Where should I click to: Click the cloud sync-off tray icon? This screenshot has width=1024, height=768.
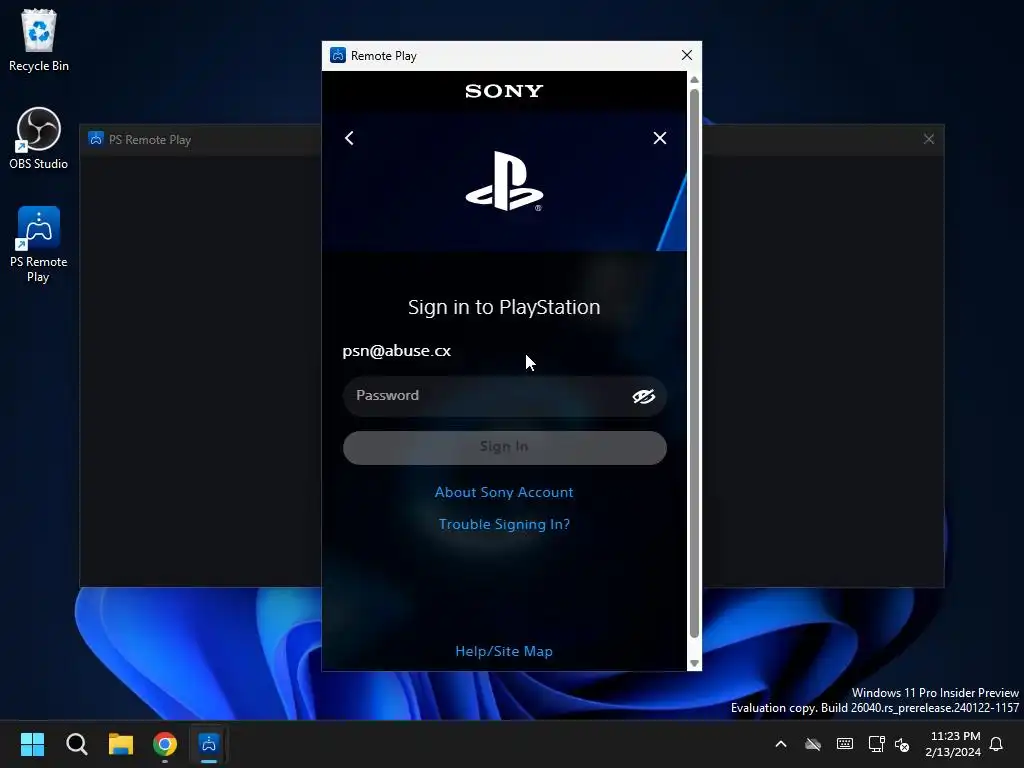813,744
